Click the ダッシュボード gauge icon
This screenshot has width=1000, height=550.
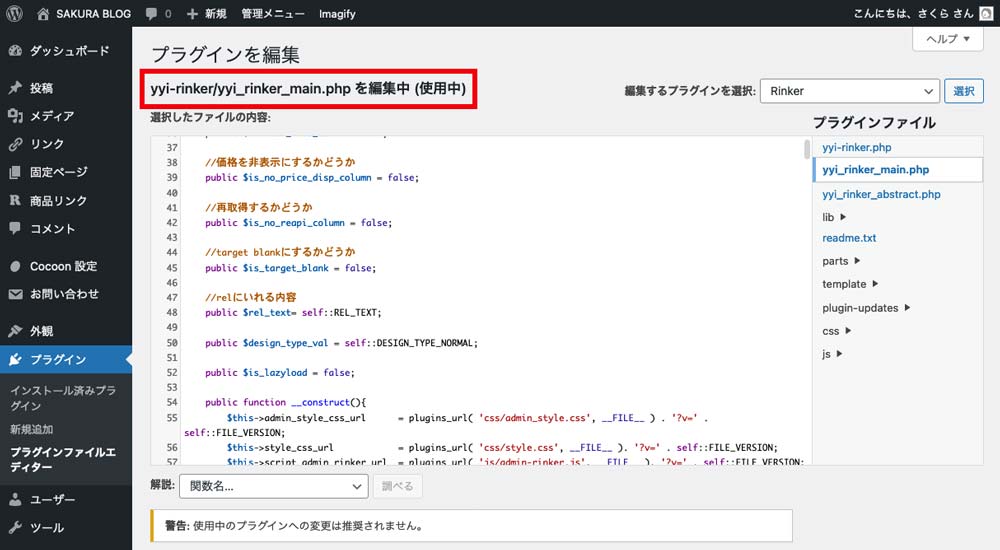click(x=15, y=50)
